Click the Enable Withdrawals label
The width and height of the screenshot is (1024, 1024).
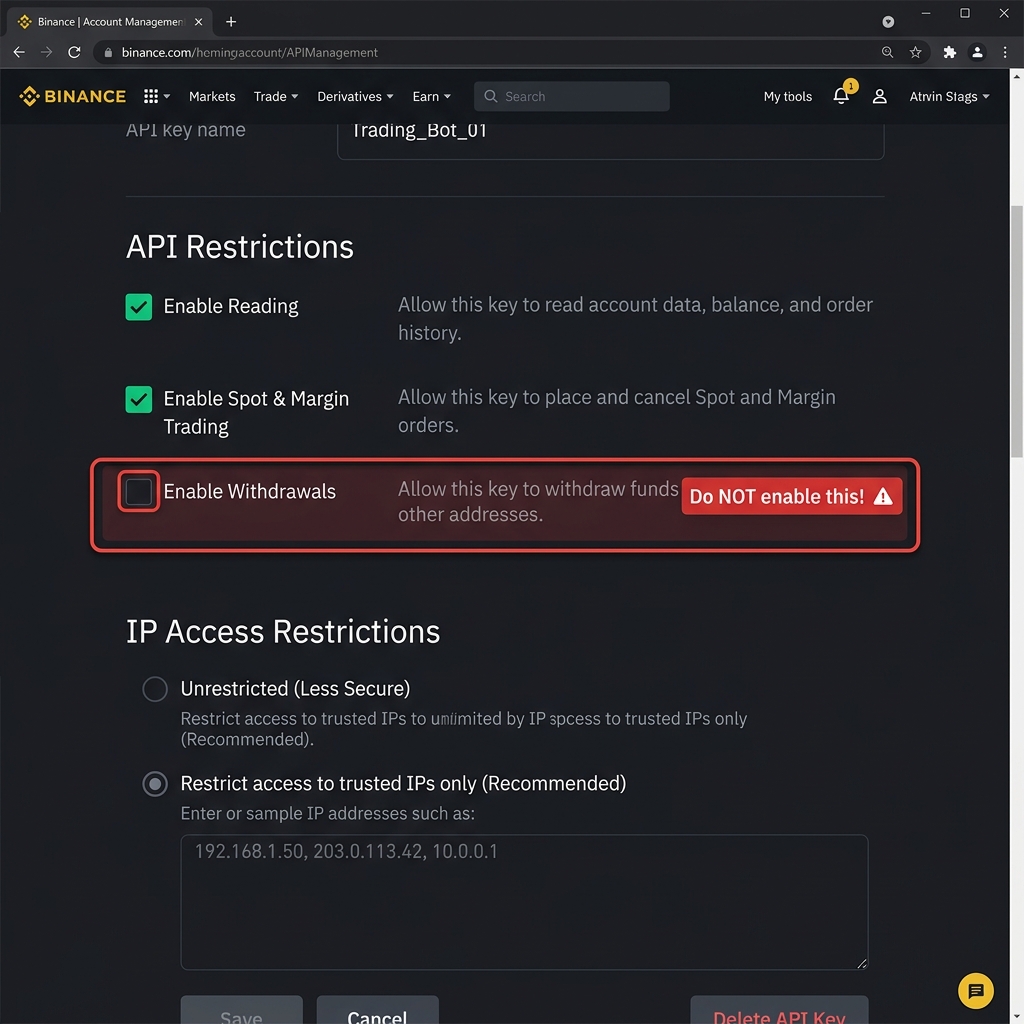click(249, 491)
